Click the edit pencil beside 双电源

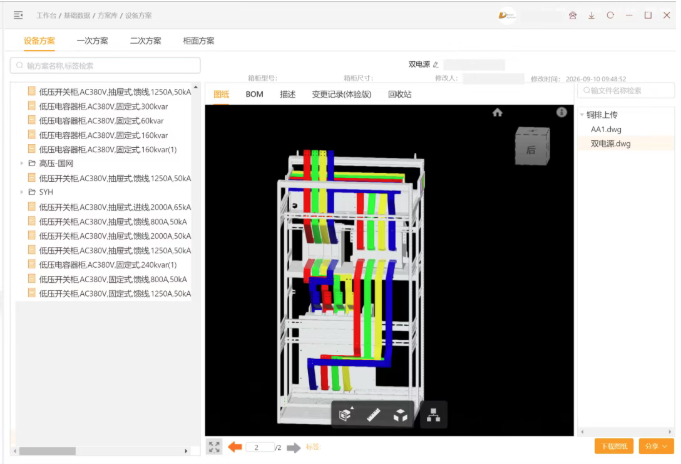tap(436, 65)
